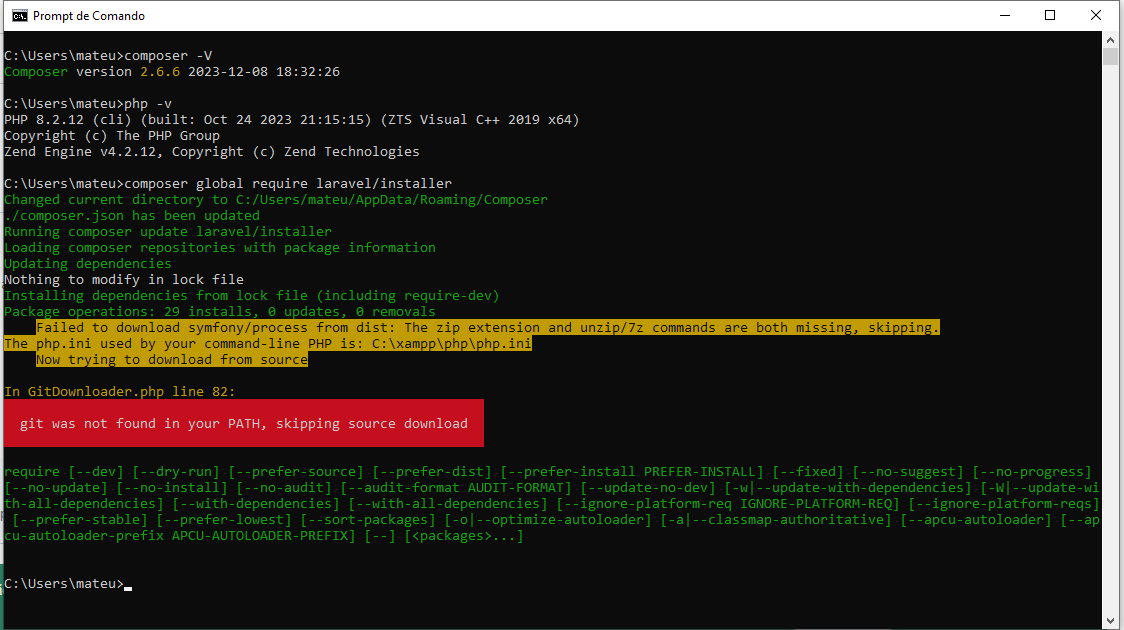Maximize the Prompt de Comando window

[1050, 16]
